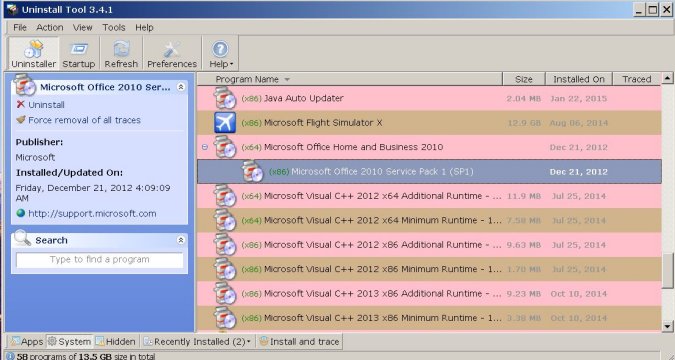The height and width of the screenshot is (360, 675).
Task: Collapse the Search panel
Action: coord(181,240)
